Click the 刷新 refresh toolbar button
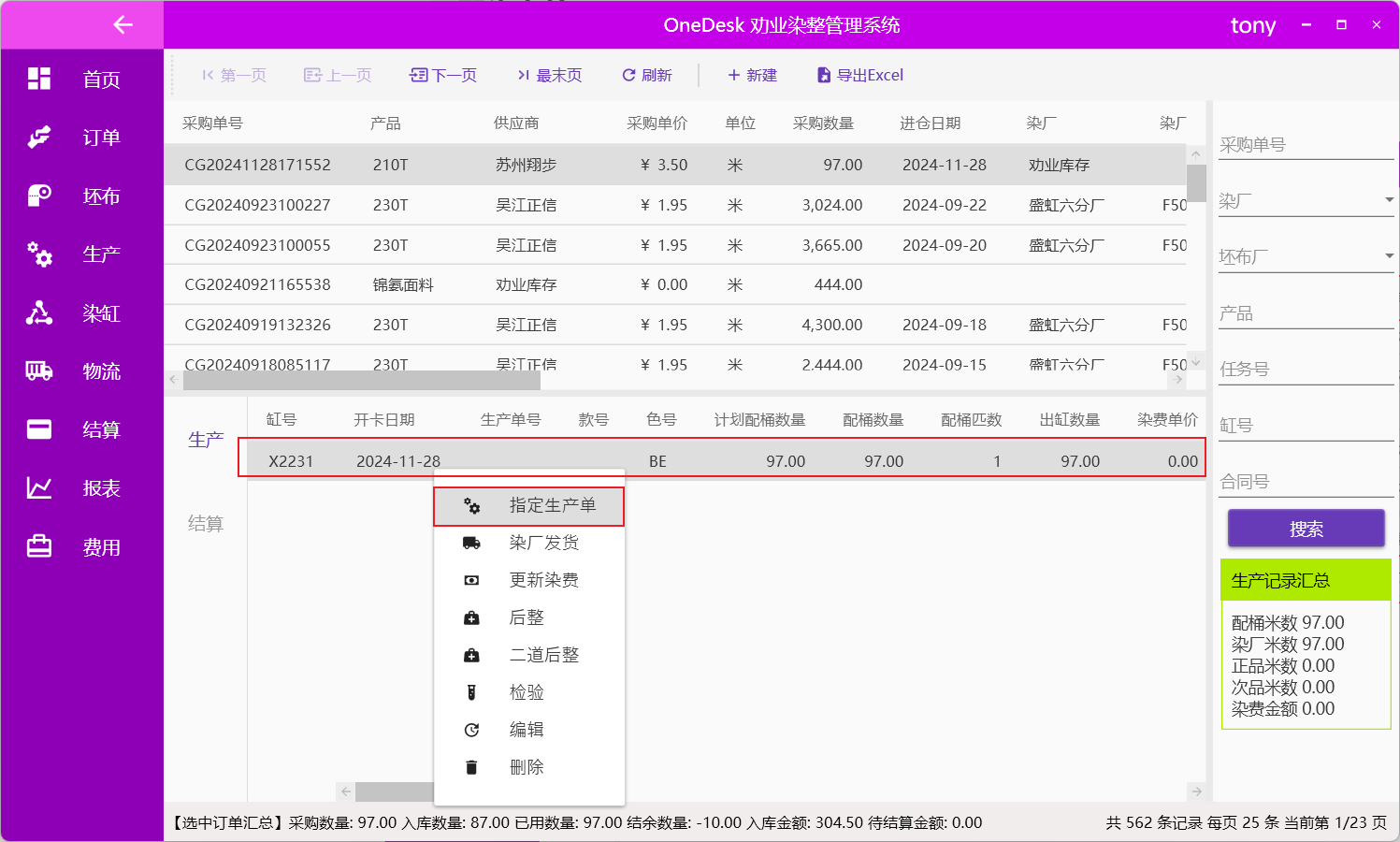The height and width of the screenshot is (842, 1400). [x=647, y=75]
